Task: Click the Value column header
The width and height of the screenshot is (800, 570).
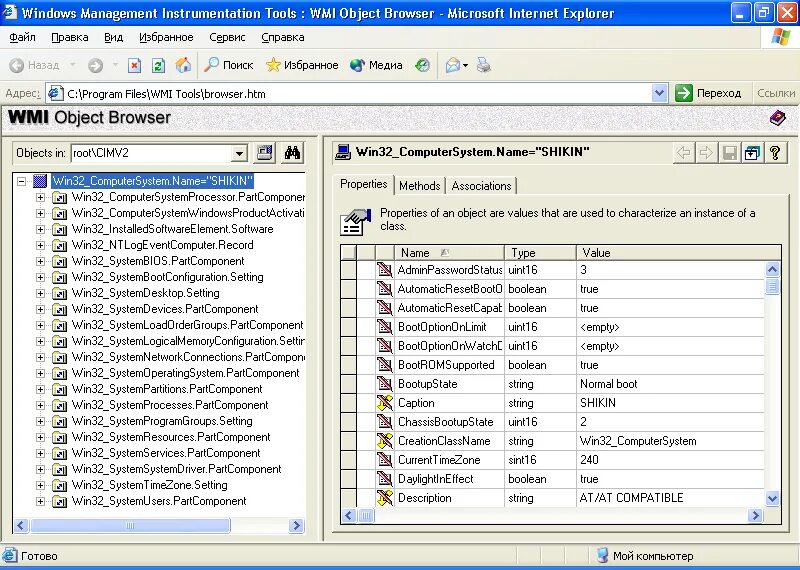Action: (x=679, y=253)
